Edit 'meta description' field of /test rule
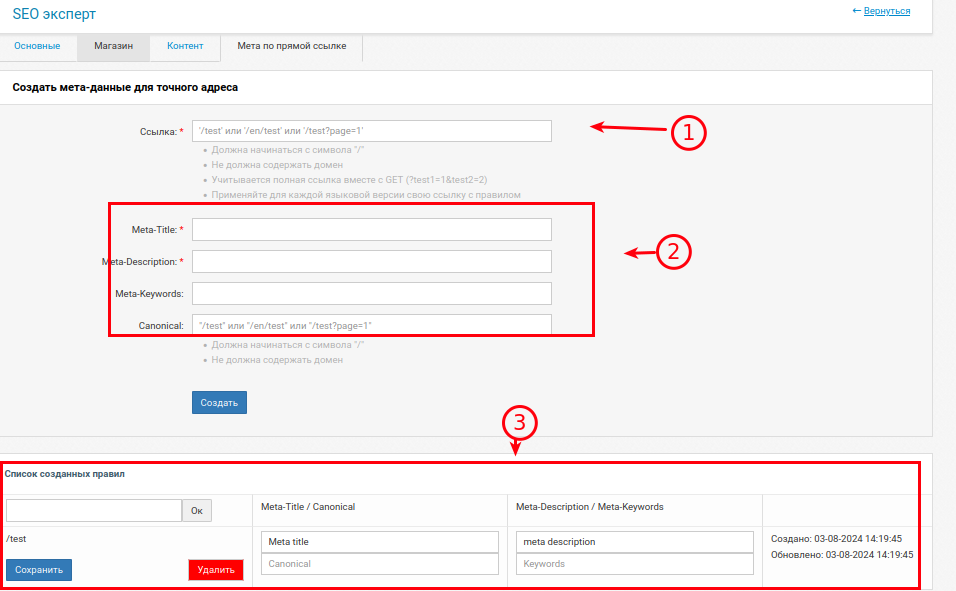The height and width of the screenshot is (591, 956). click(635, 542)
